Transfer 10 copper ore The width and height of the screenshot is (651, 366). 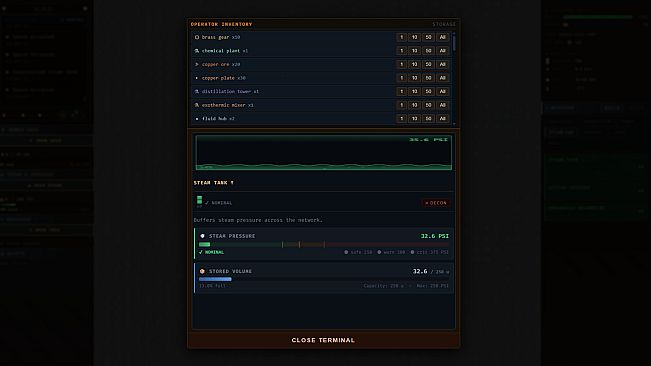pos(414,64)
